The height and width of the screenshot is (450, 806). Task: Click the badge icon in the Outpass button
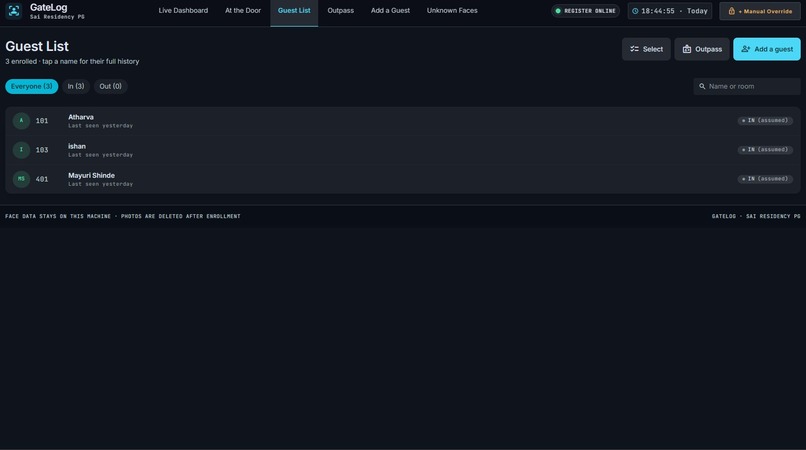pos(687,49)
